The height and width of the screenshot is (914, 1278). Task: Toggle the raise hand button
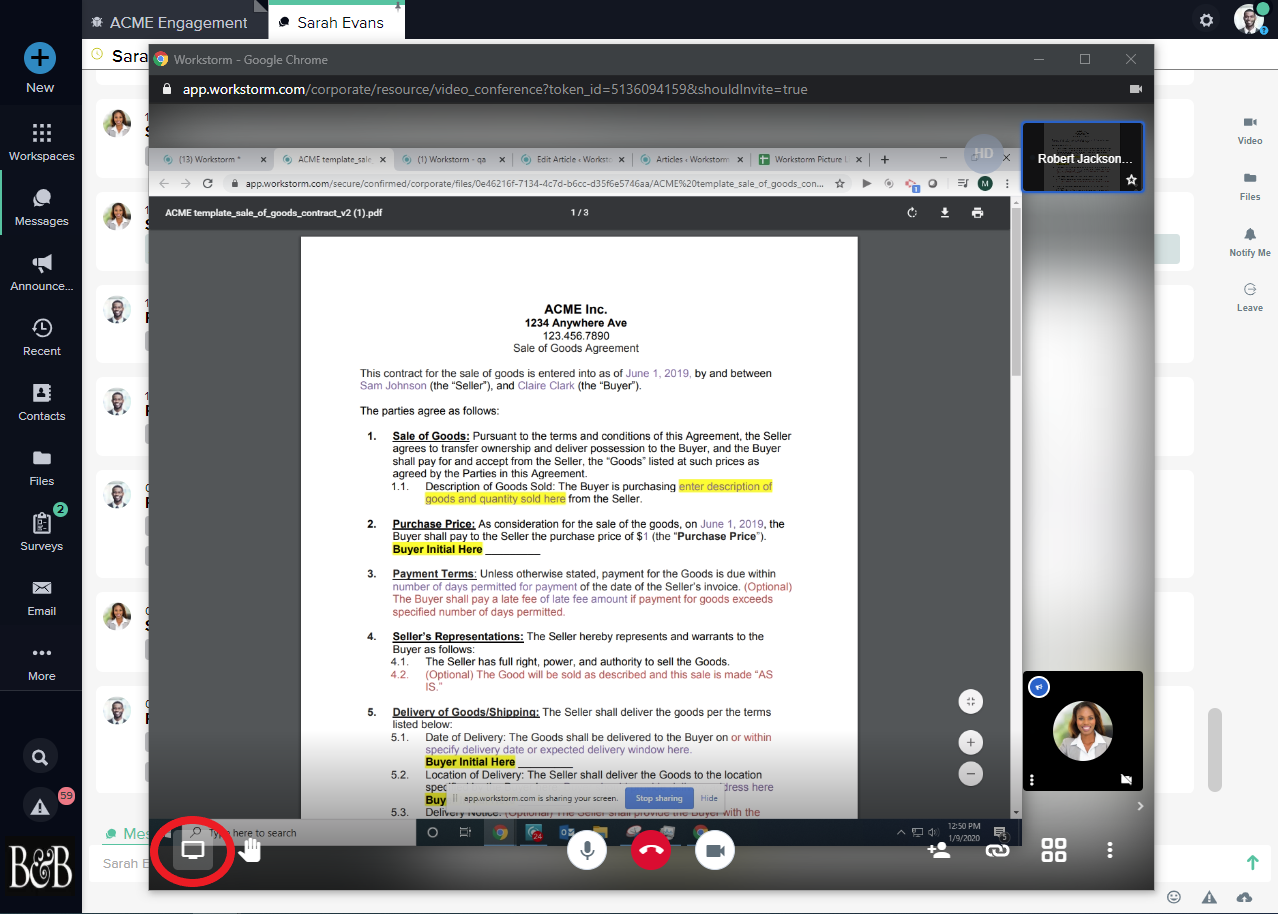click(x=250, y=850)
